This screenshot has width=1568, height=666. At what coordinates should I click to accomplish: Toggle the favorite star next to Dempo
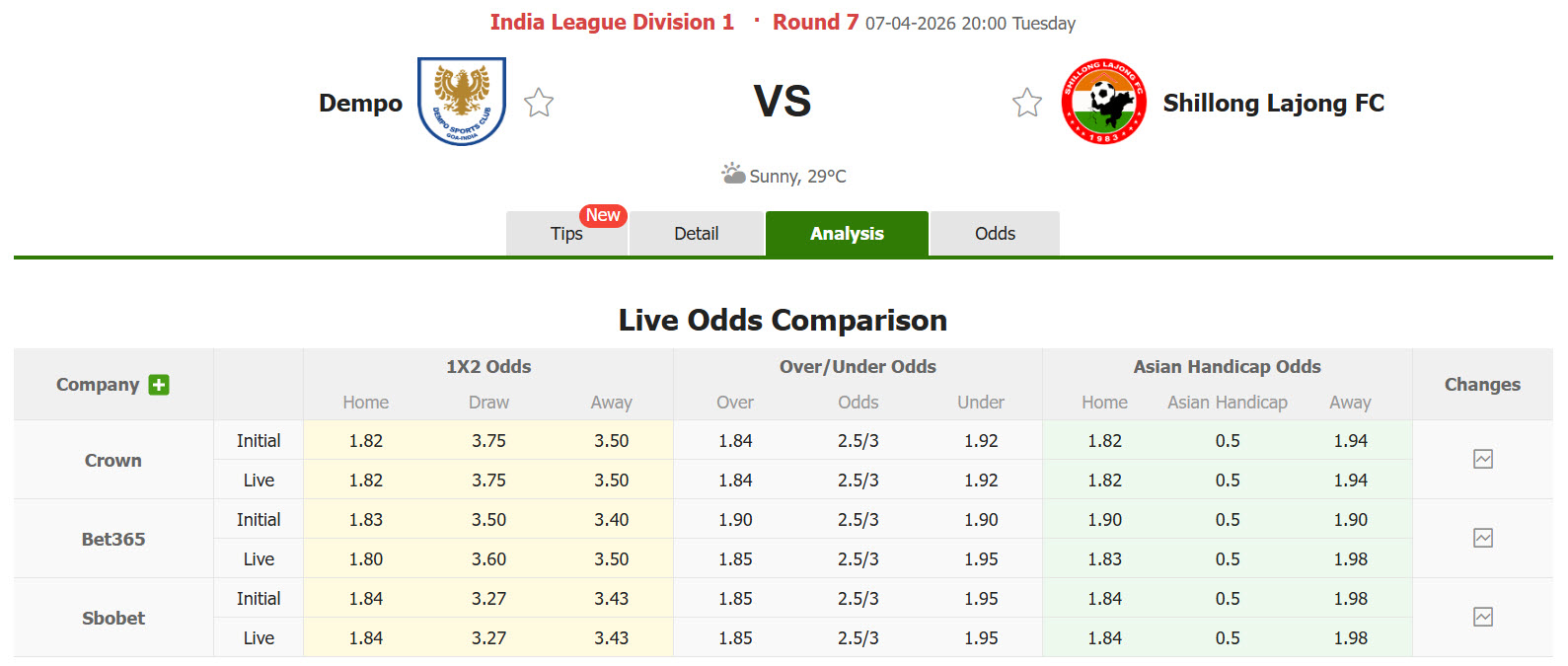pyautogui.click(x=538, y=102)
